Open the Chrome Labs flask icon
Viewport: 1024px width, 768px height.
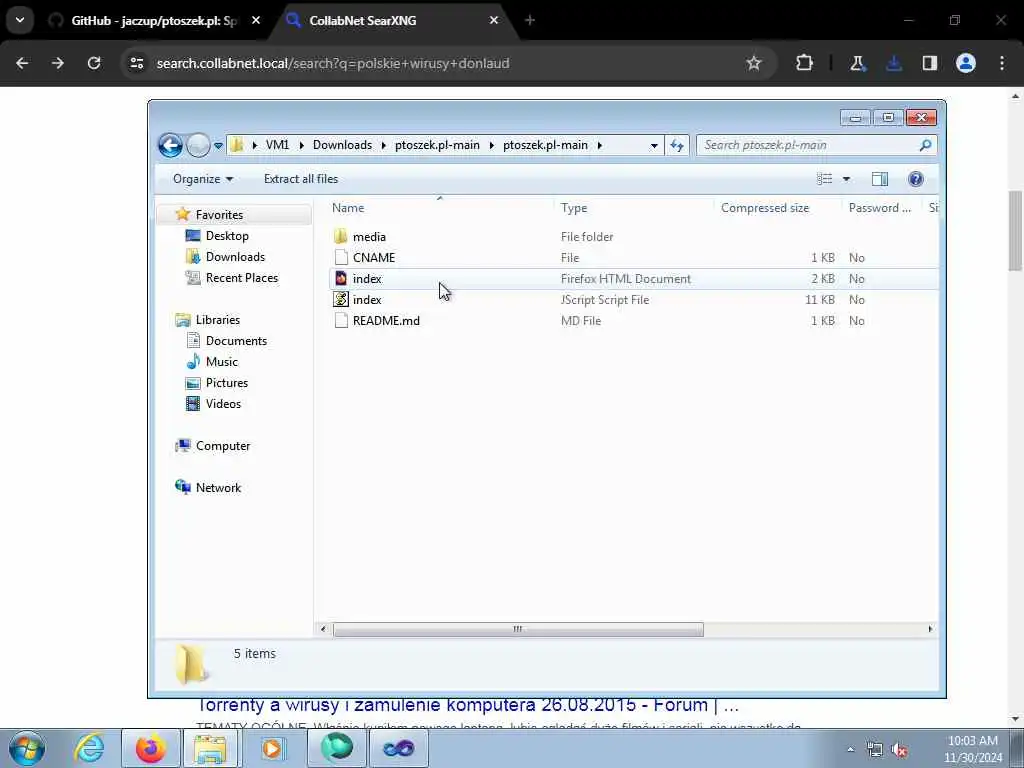[x=857, y=63]
